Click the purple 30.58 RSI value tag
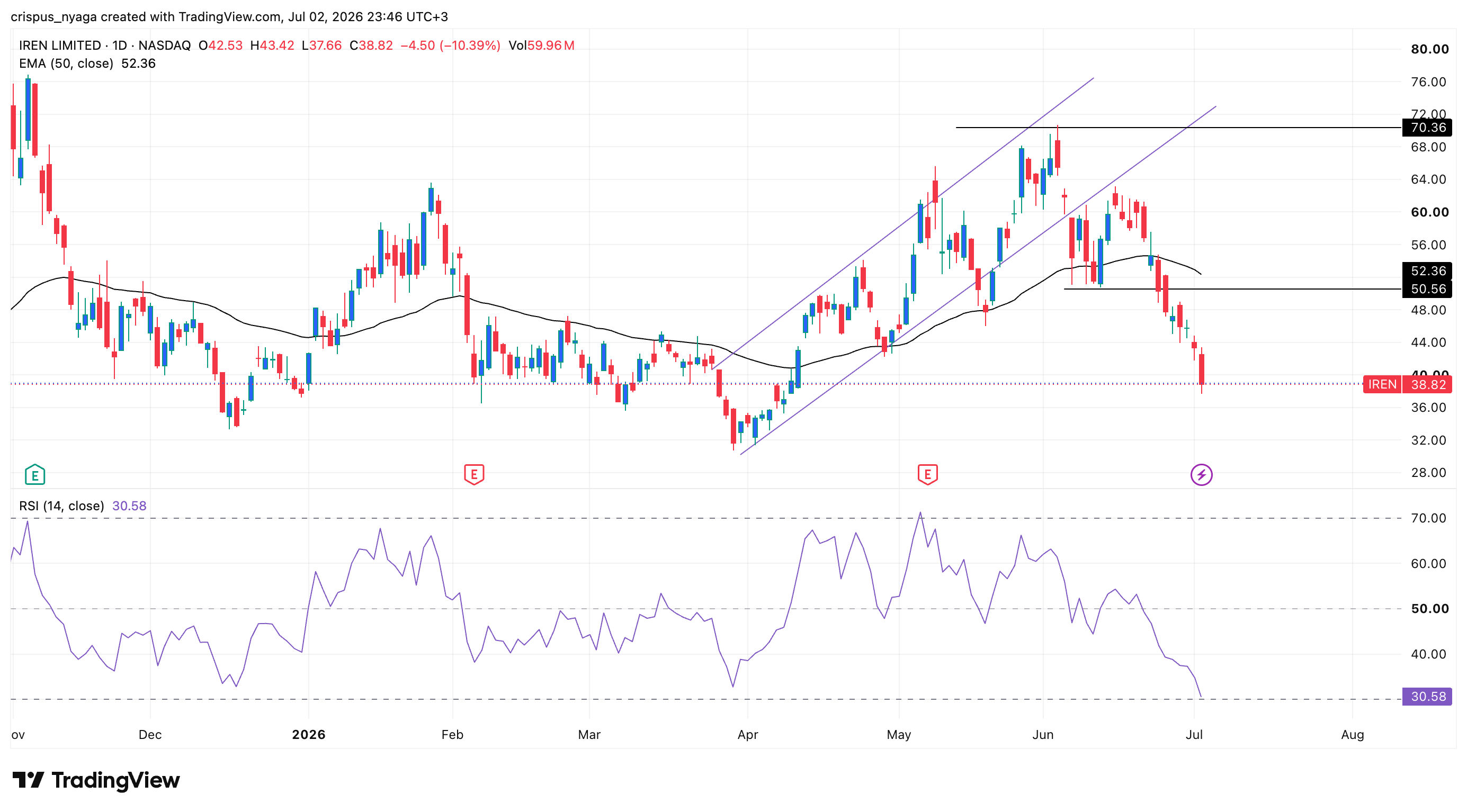1467x812 pixels. coord(1427,697)
